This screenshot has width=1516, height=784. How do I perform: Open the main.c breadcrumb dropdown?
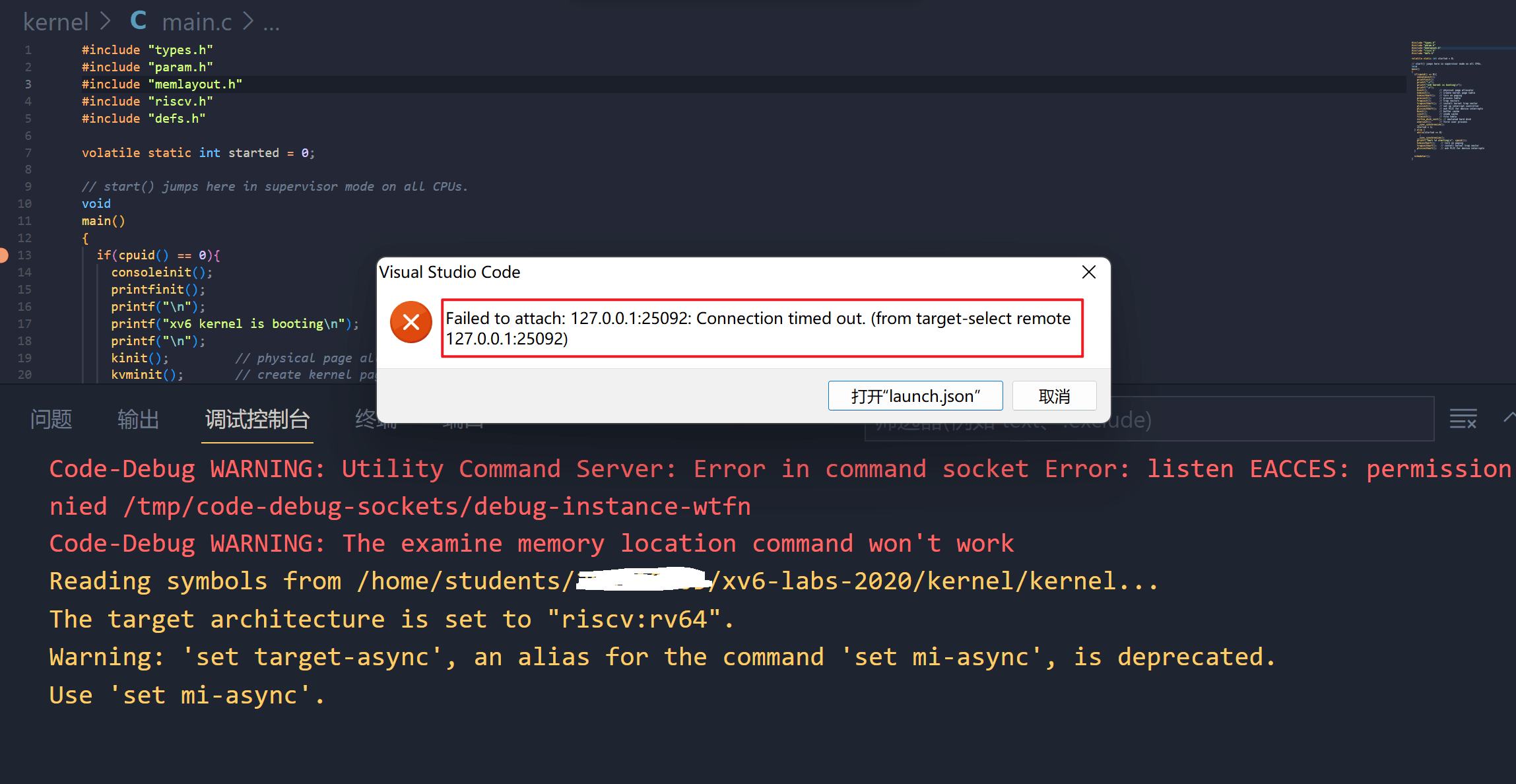coord(196,20)
